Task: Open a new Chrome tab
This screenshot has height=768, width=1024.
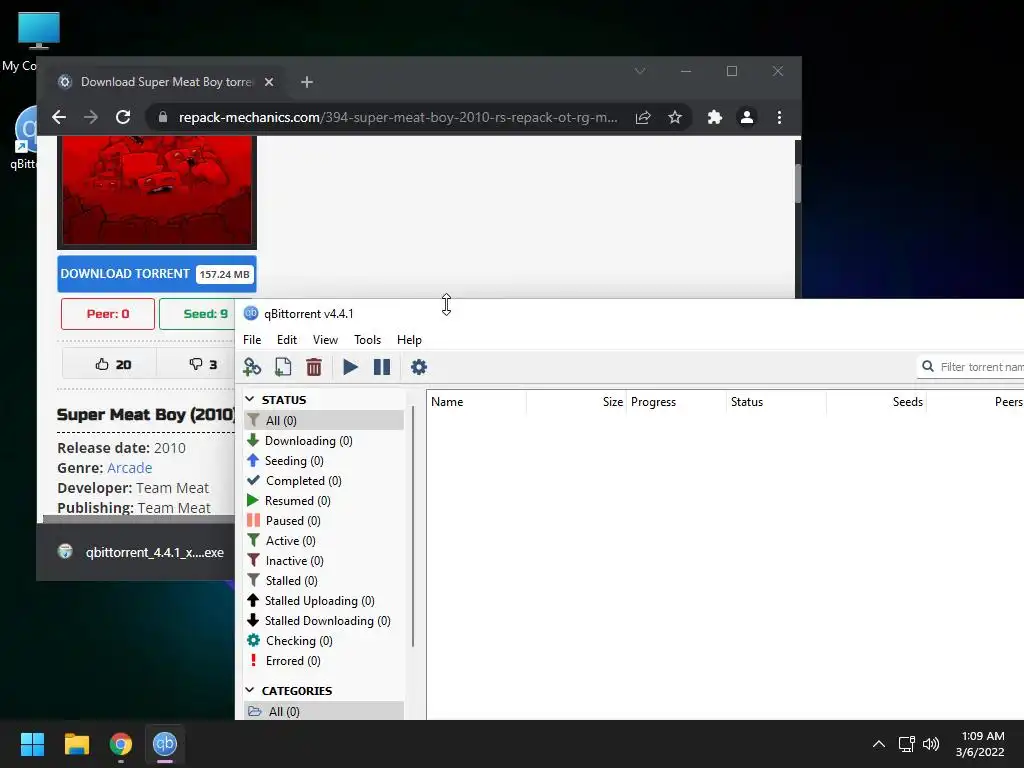Action: (x=307, y=82)
